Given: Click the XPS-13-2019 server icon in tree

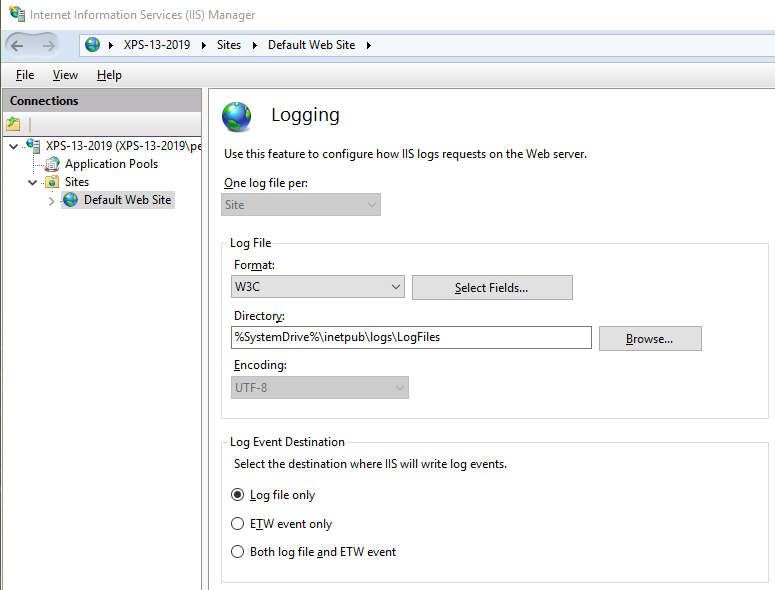Looking at the screenshot, I should coord(33,146).
